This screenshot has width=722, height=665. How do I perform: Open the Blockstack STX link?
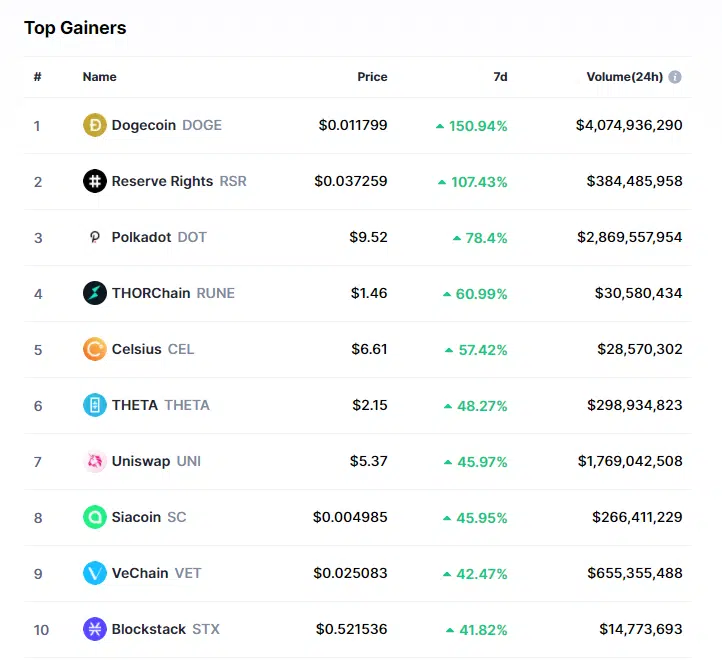click(x=165, y=629)
